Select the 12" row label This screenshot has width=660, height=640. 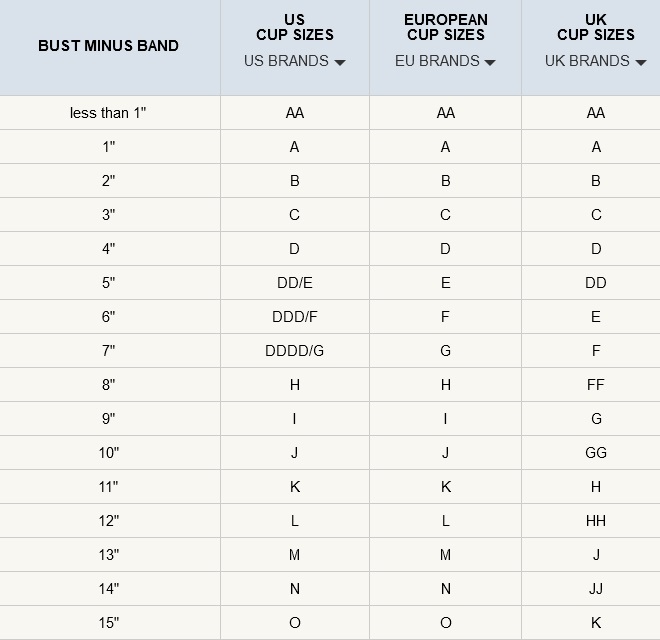point(108,521)
